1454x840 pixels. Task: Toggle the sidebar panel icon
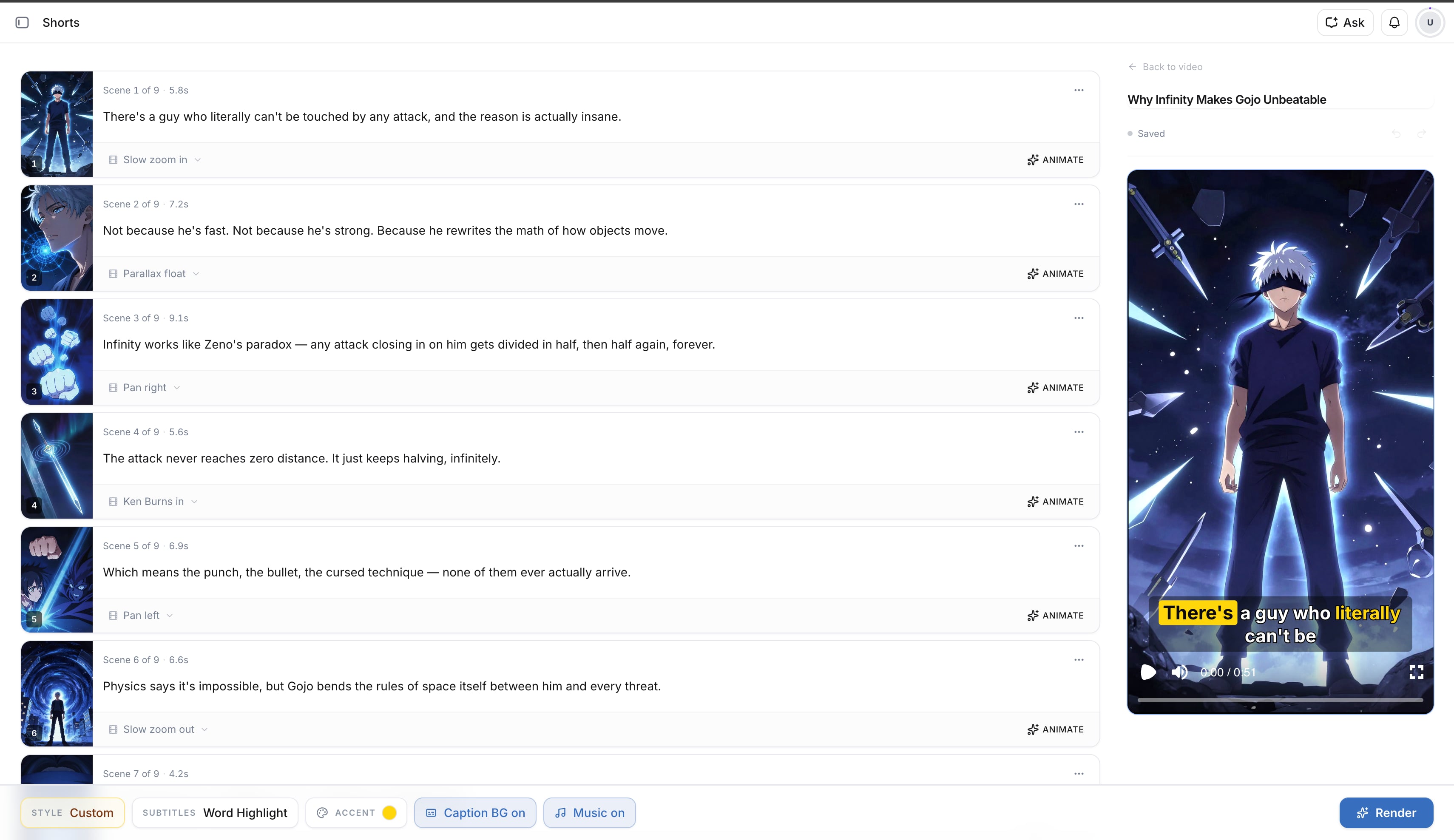pos(22,23)
